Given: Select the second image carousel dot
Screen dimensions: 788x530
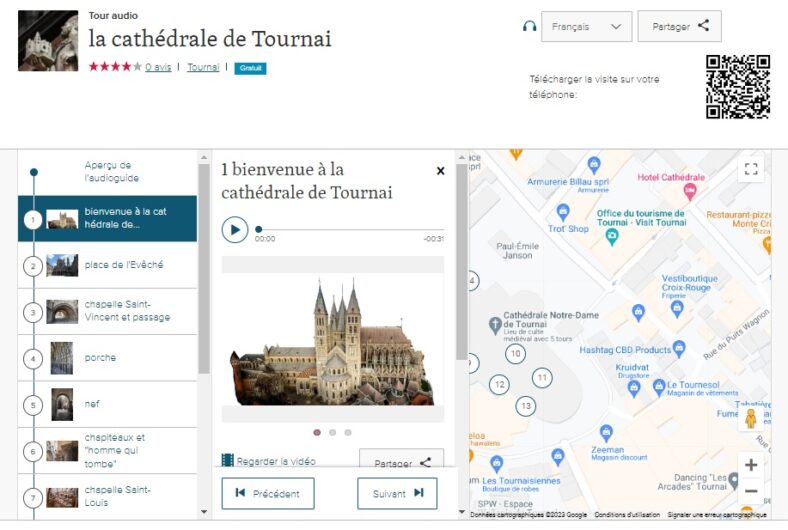Looking at the screenshot, I should pos(332,433).
